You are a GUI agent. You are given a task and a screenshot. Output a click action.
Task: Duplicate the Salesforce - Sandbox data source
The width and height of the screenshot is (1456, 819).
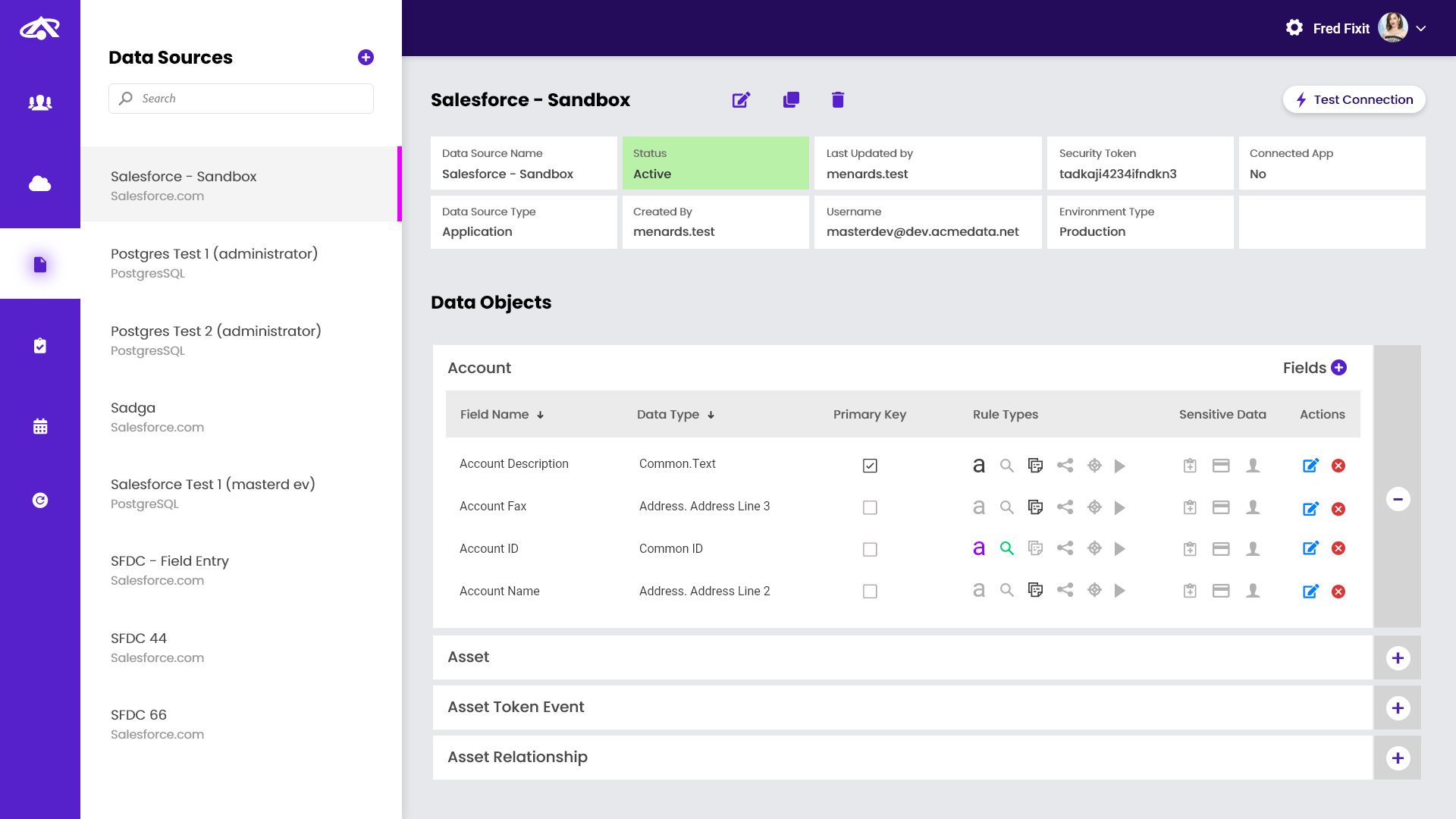[791, 100]
